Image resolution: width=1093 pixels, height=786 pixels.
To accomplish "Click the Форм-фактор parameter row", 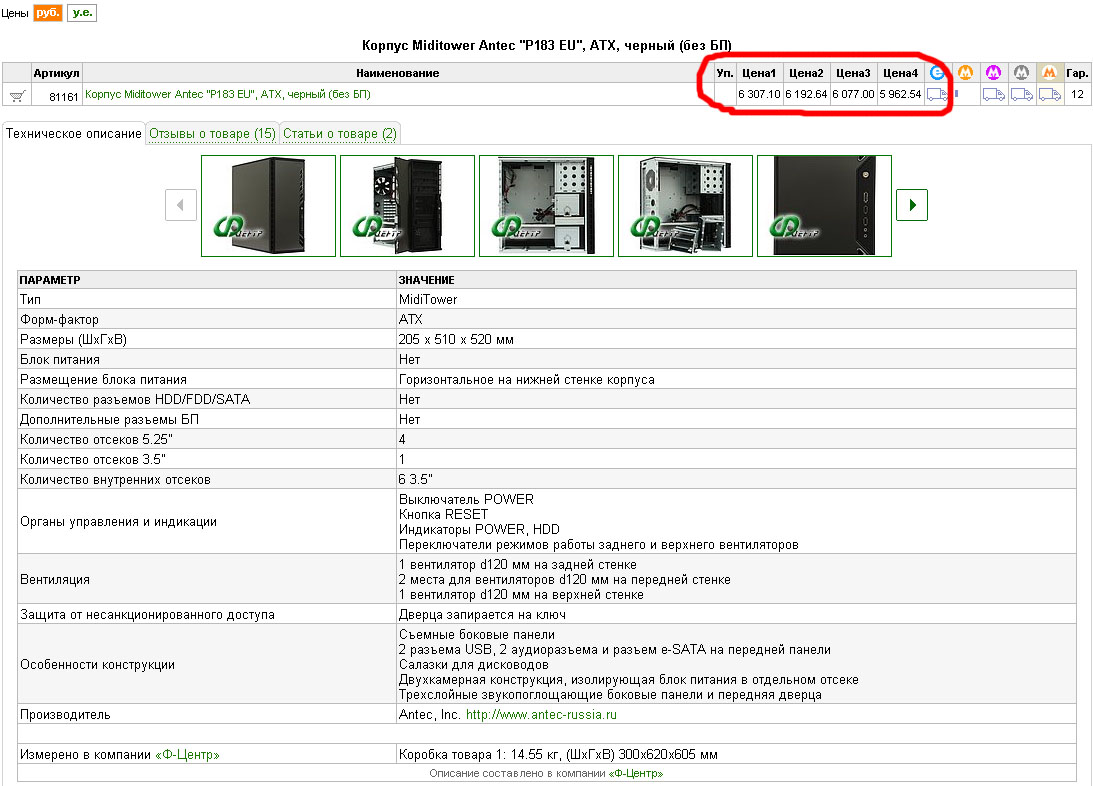I will (x=547, y=319).
